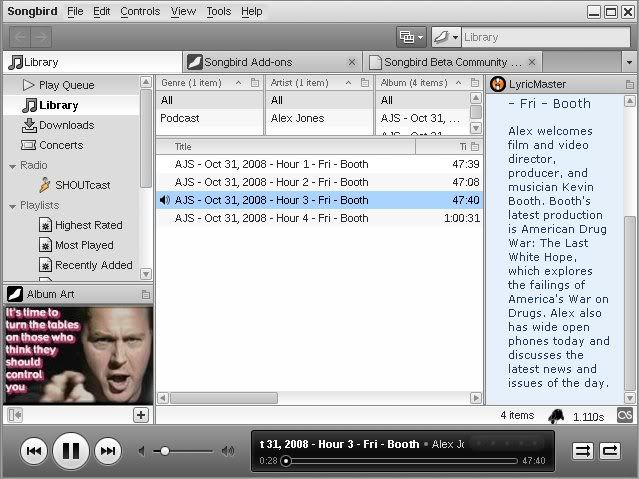Select Library in the sidebar

pyautogui.click(x=71, y=105)
